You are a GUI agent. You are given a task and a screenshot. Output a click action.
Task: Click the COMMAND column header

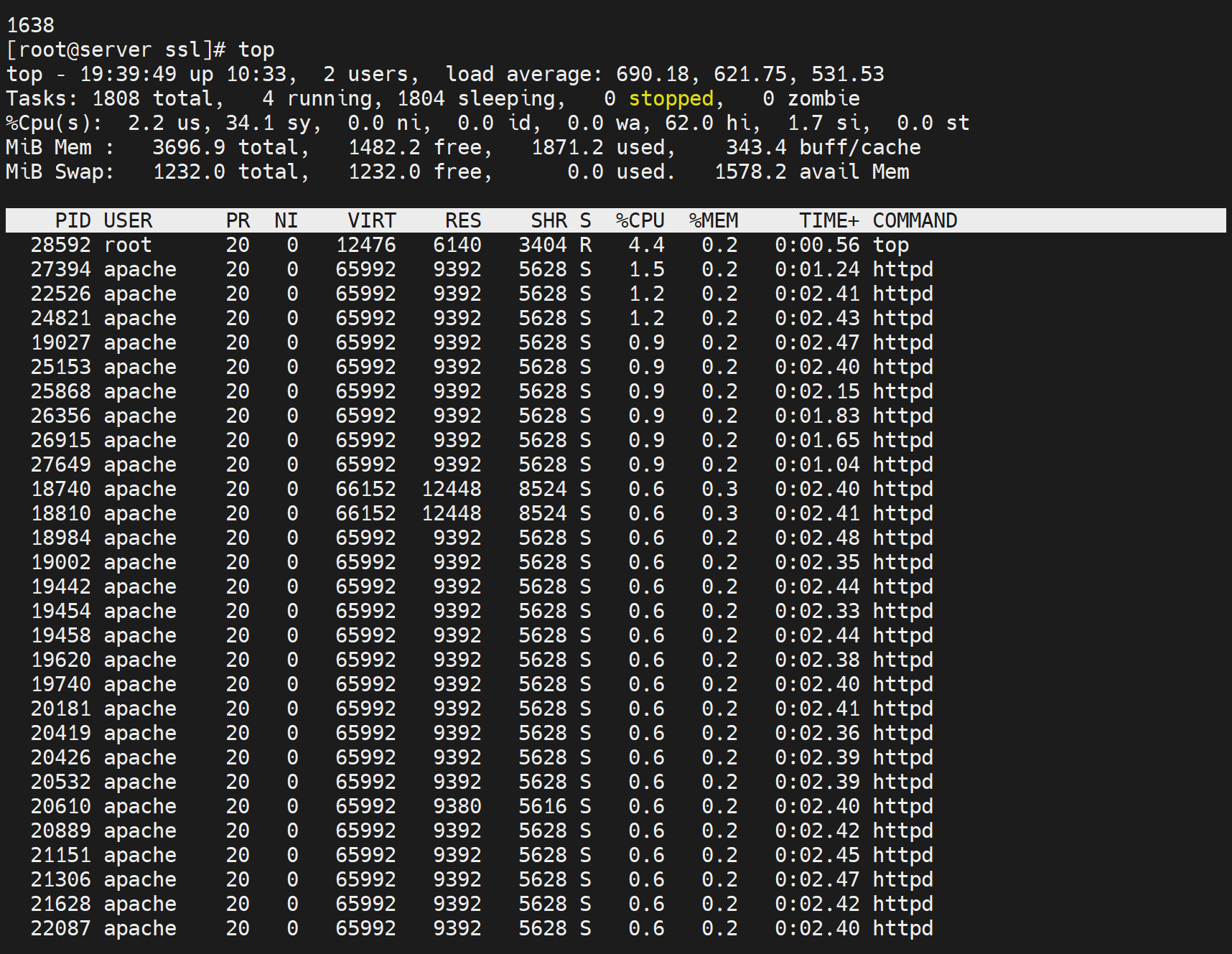915,220
